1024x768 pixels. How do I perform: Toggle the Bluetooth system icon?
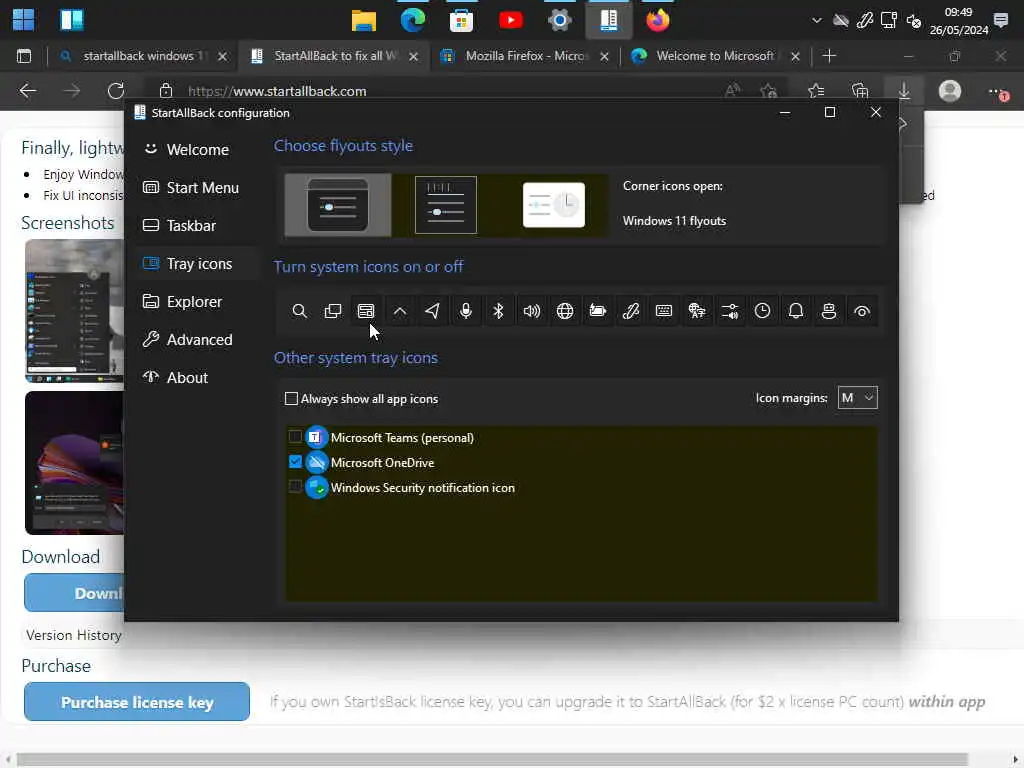point(498,311)
